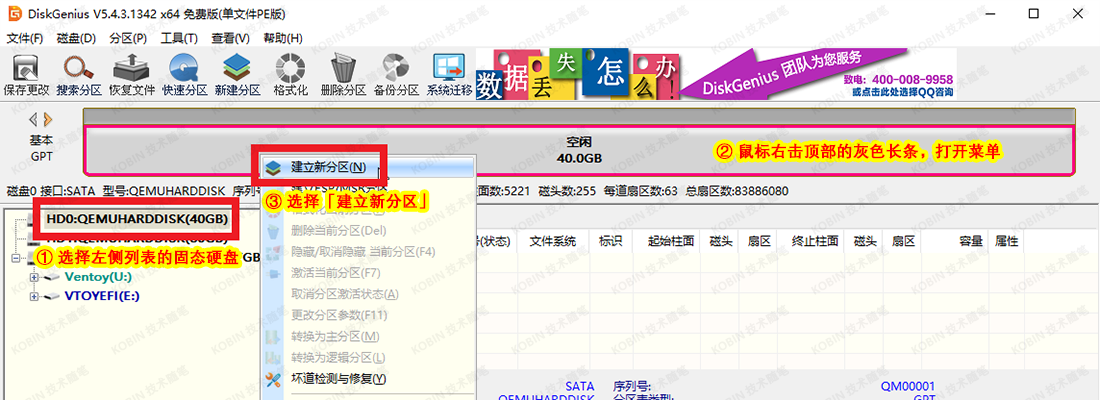Click the 新建分区 (New Partition) toolbar icon
Viewport: 1100px width, 400px height.
coord(238,74)
